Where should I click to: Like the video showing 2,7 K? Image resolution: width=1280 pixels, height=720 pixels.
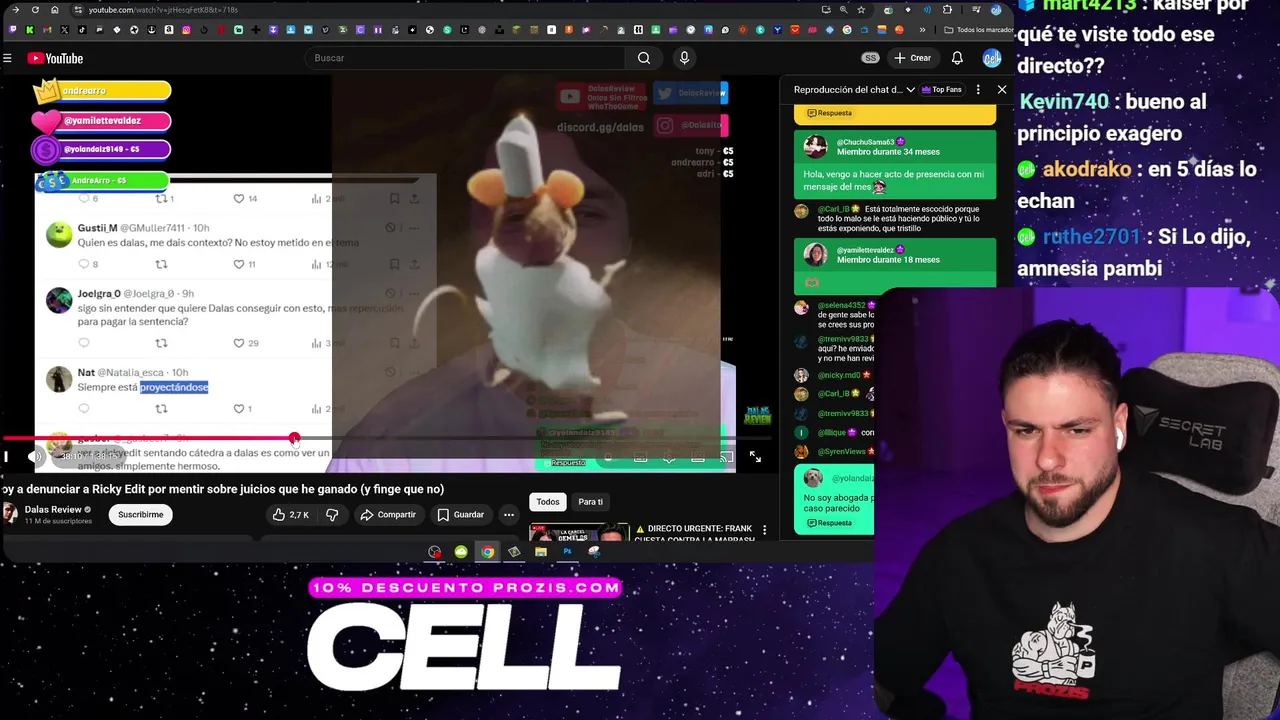[291, 515]
